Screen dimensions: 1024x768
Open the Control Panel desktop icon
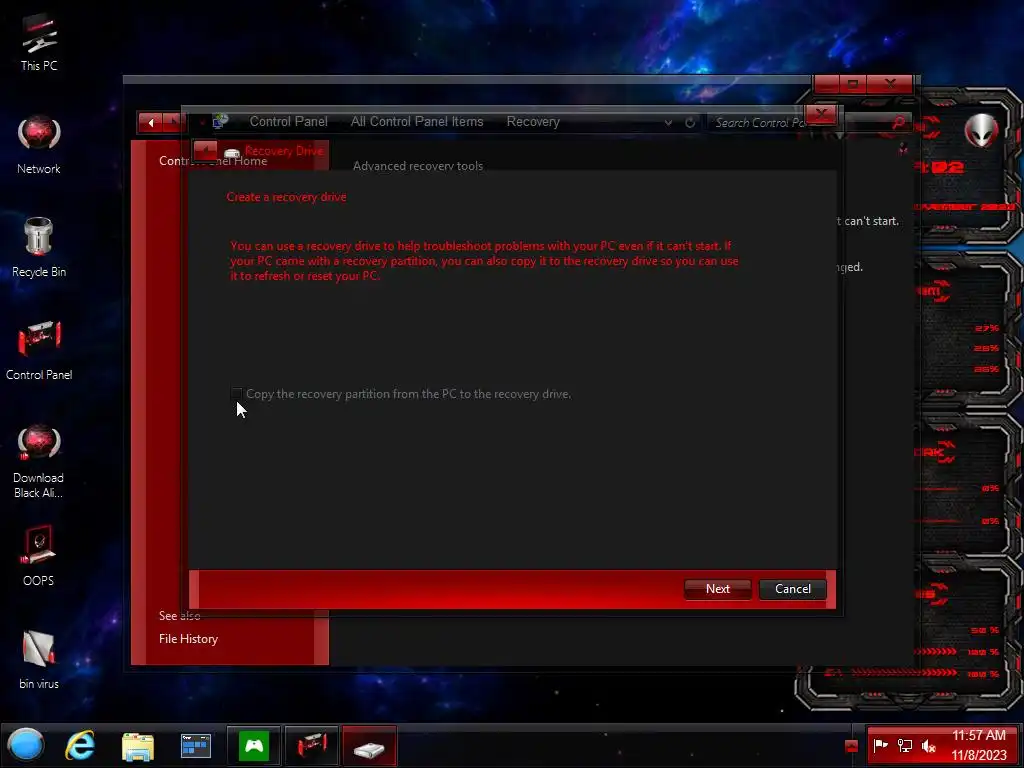39,350
